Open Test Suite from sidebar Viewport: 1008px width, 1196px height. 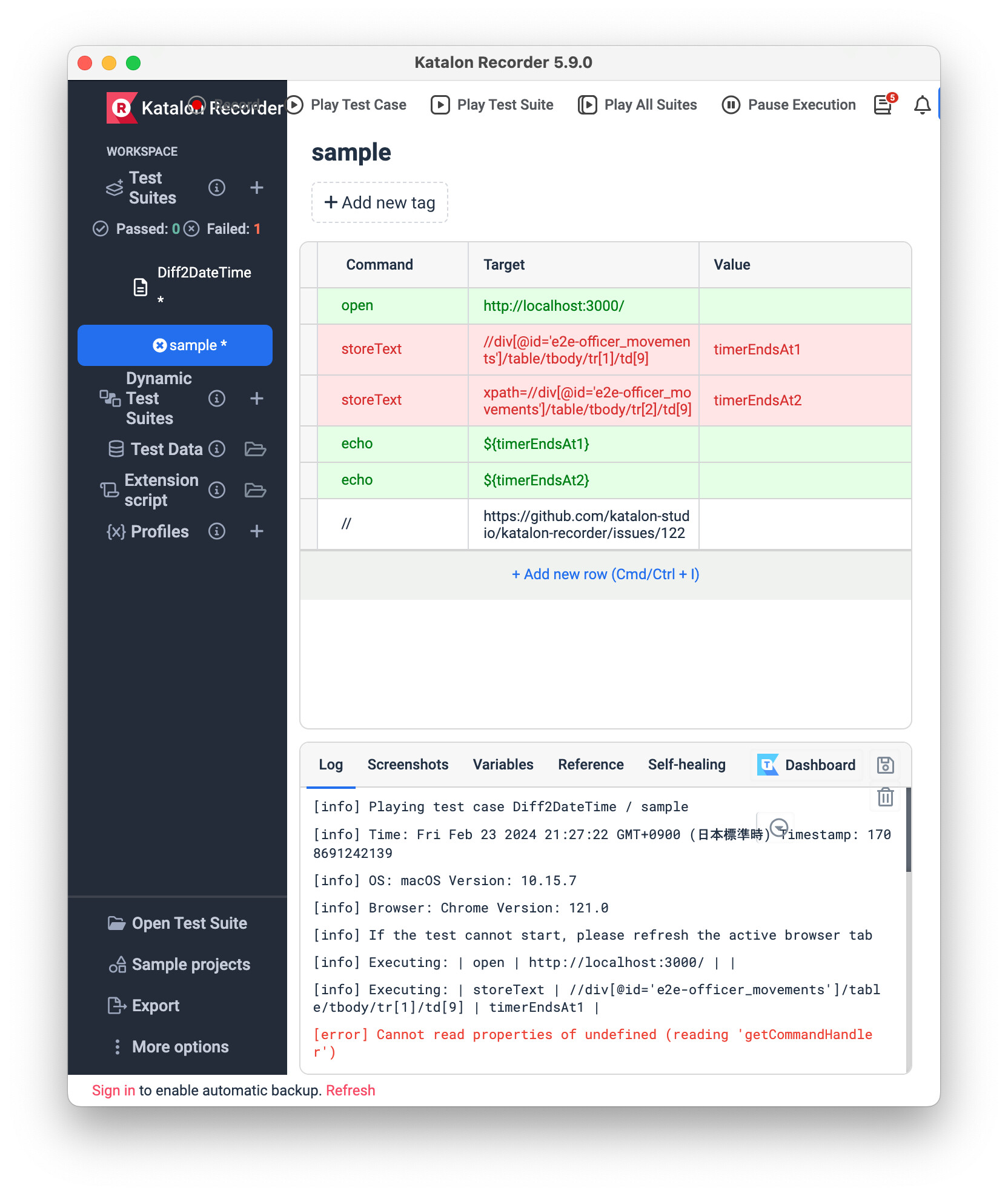pyautogui.click(x=177, y=923)
